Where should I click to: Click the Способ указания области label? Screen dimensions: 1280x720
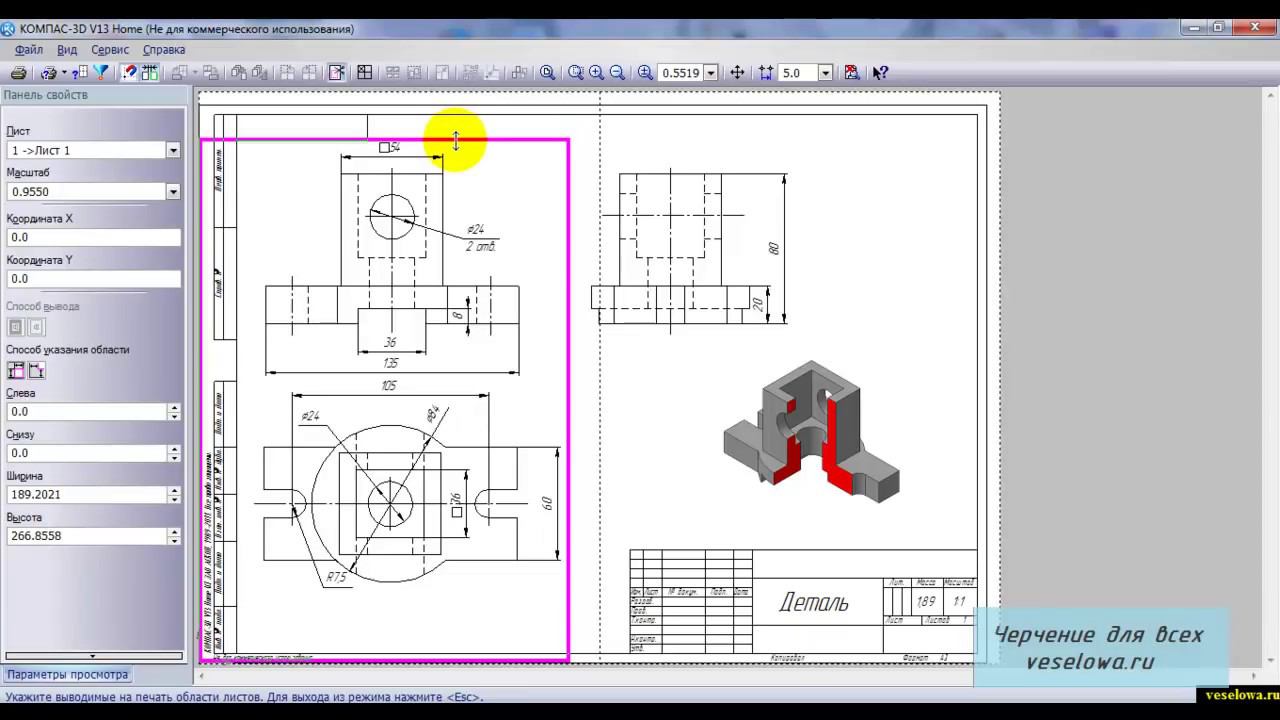pyautogui.click(x=68, y=350)
